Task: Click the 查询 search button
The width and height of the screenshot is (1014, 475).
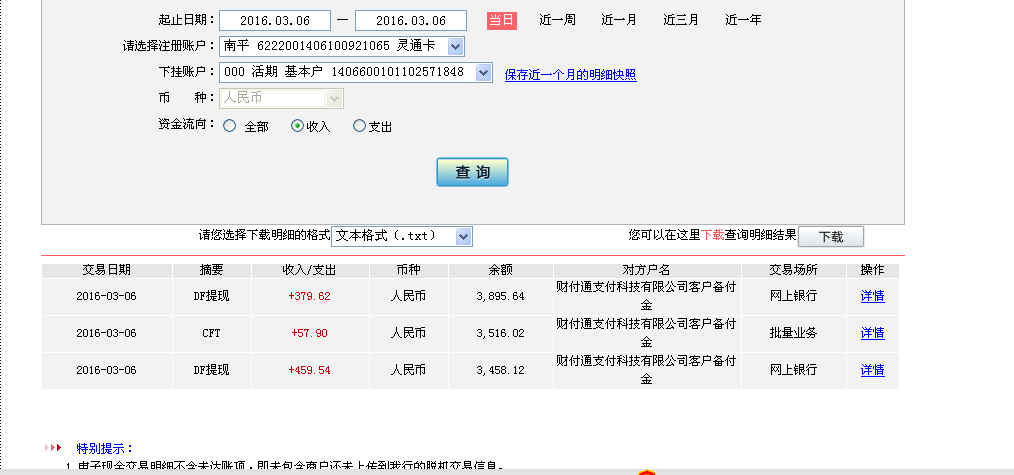Action: pos(472,172)
